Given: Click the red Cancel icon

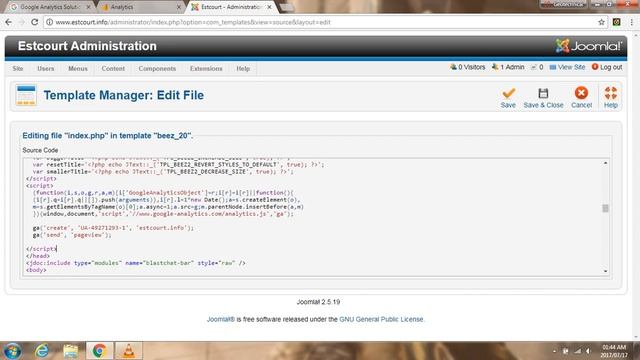Looking at the screenshot, I should [x=581, y=93].
